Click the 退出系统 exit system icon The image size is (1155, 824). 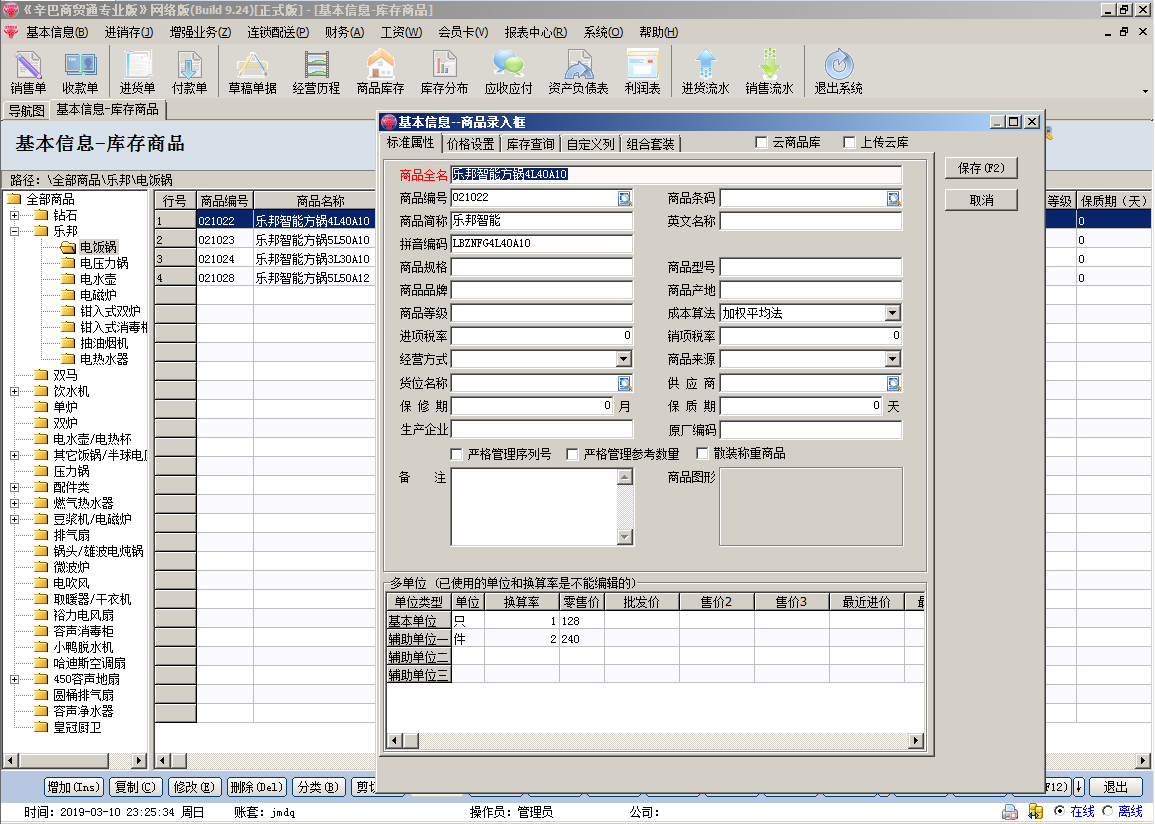click(838, 73)
